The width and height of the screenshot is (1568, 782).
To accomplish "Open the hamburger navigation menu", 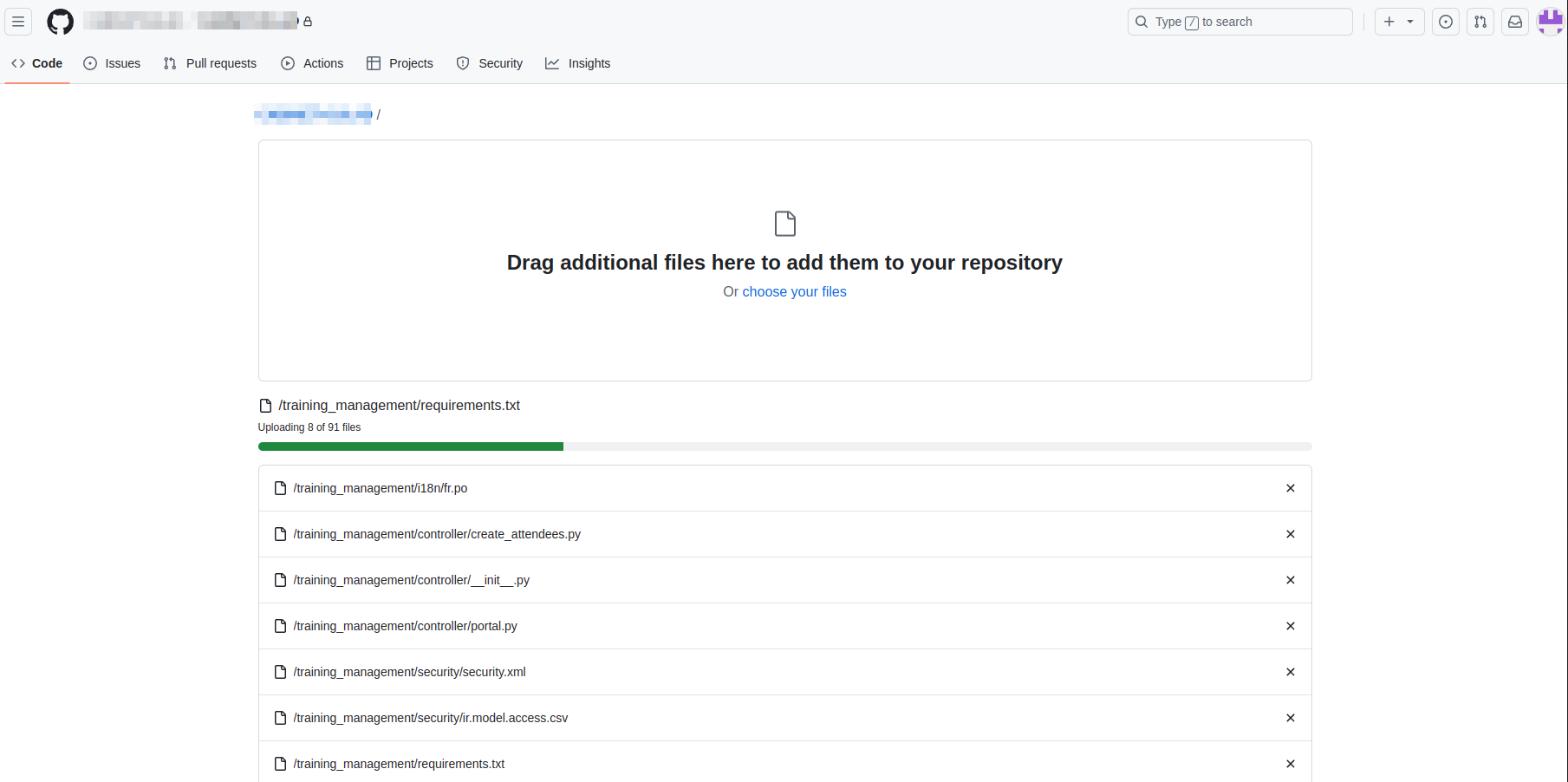I will (x=18, y=22).
